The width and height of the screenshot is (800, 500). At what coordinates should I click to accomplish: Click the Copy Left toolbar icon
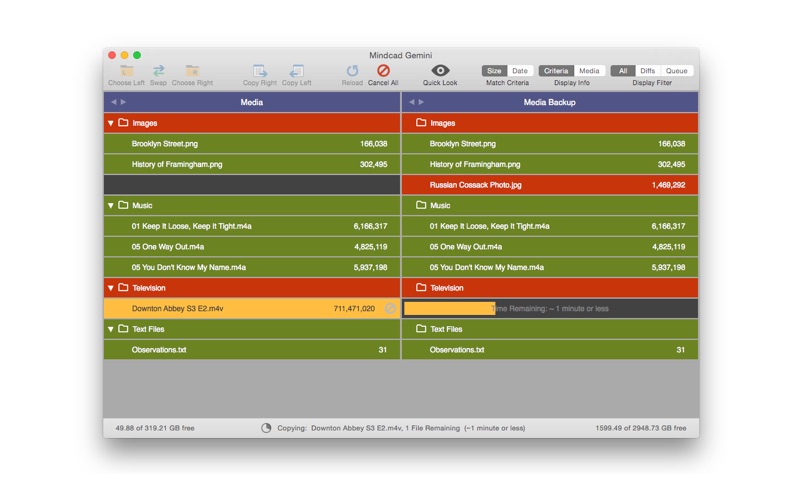[296, 71]
